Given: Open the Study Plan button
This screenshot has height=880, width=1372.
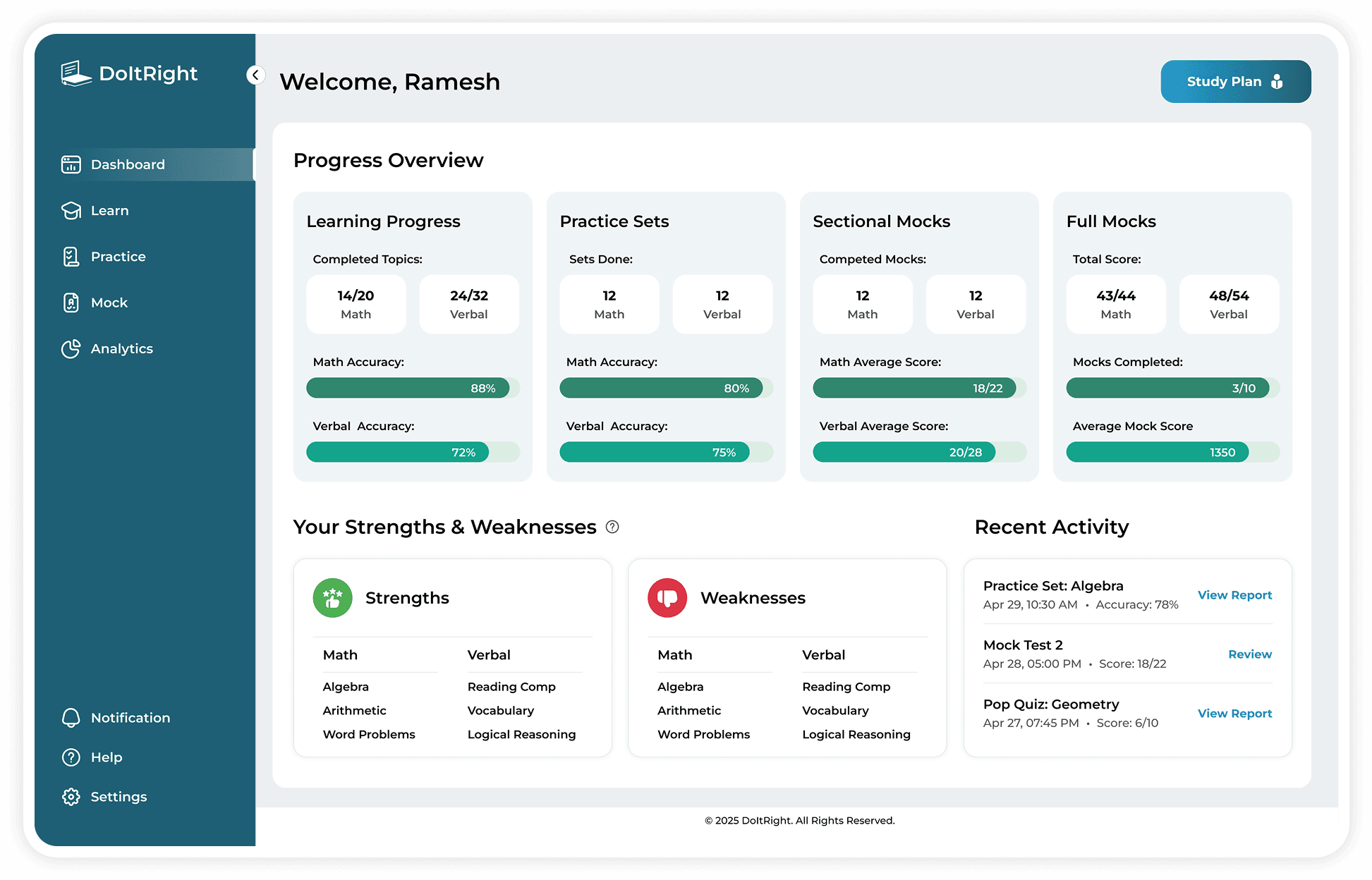Looking at the screenshot, I should (1235, 82).
